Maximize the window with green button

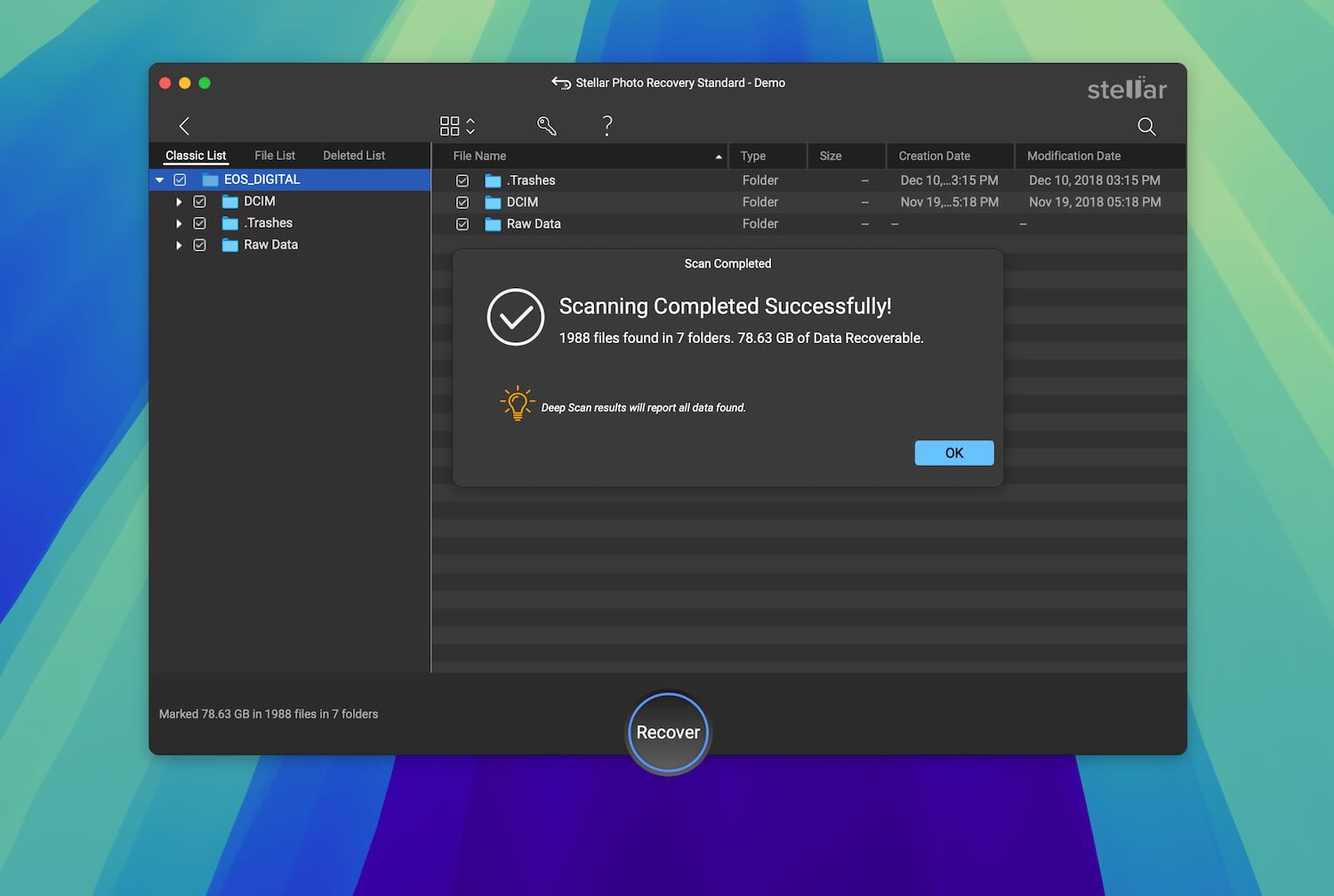[205, 83]
